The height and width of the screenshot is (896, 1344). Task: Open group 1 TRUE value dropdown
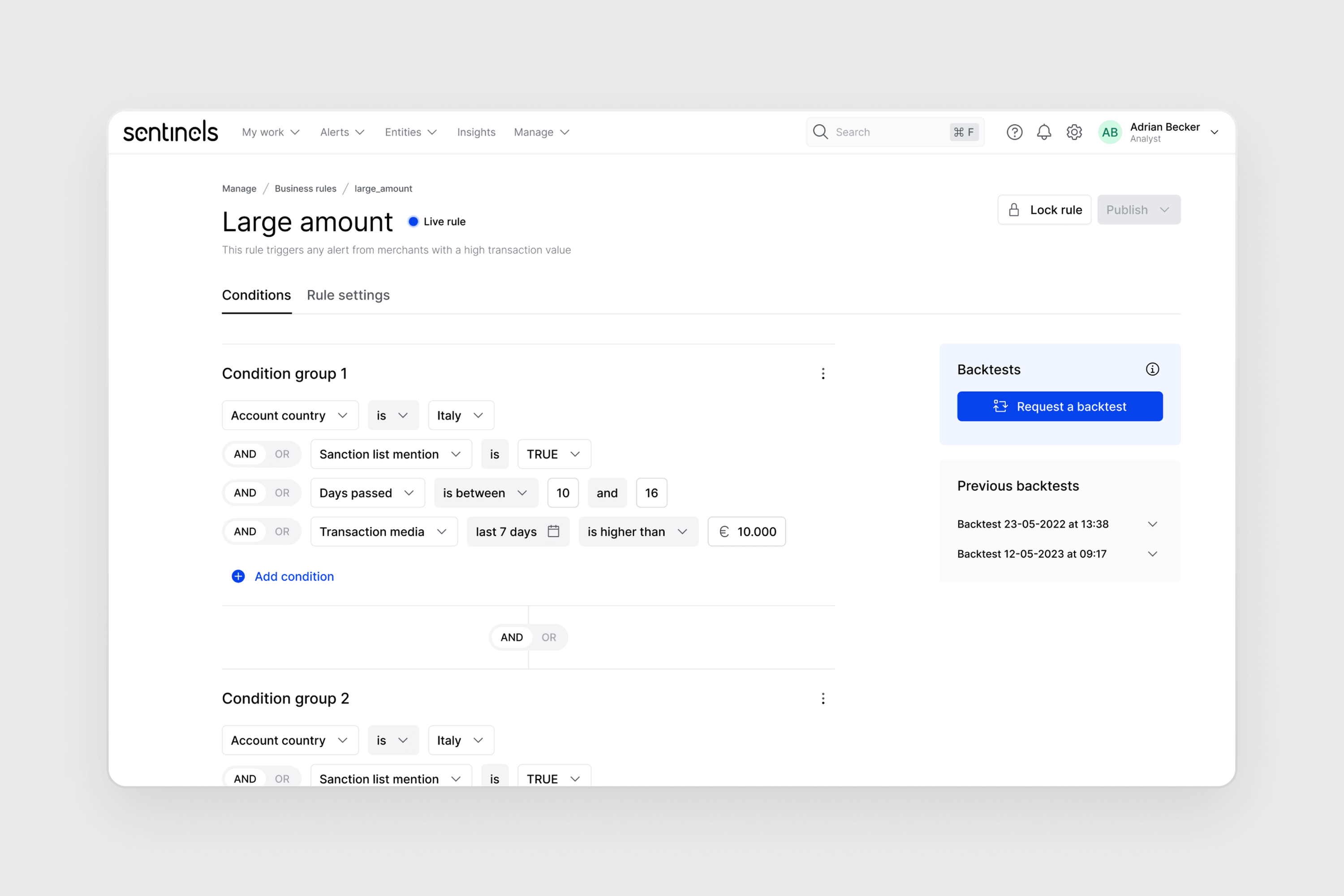pyautogui.click(x=554, y=454)
